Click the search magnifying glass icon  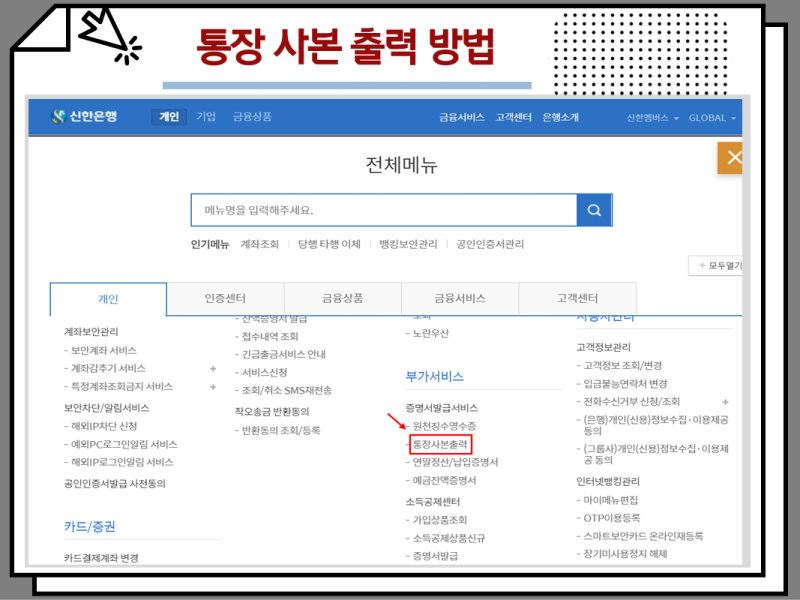pyautogui.click(x=594, y=210)
